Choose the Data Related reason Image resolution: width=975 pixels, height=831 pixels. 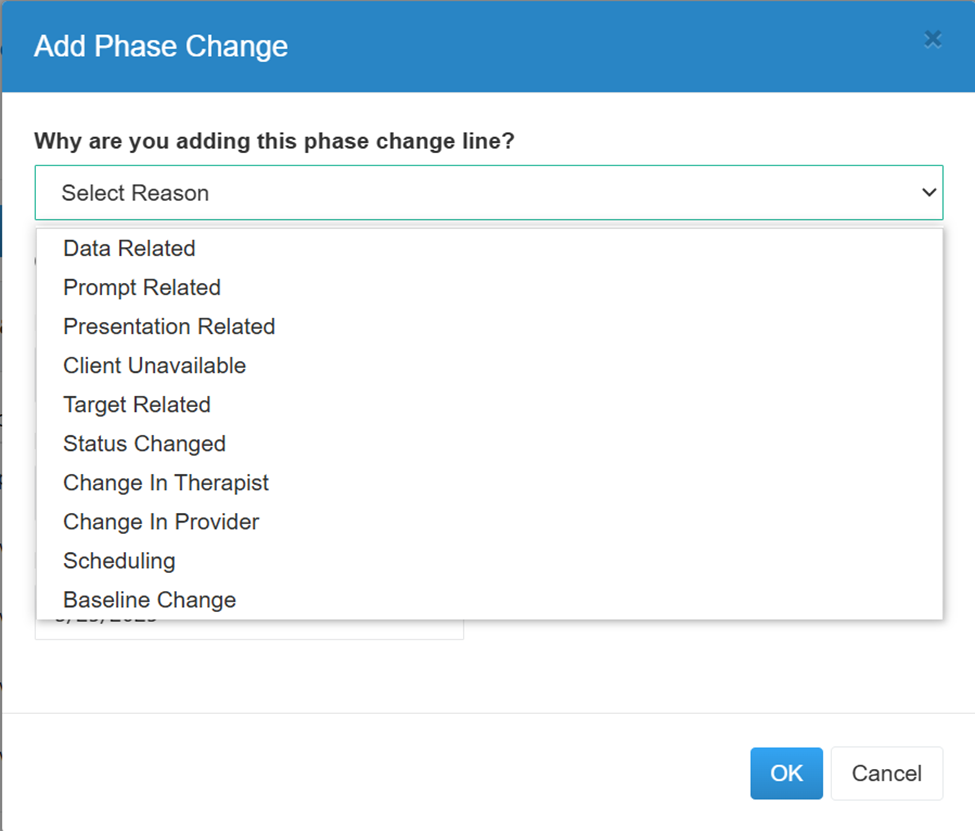(490, 248)
